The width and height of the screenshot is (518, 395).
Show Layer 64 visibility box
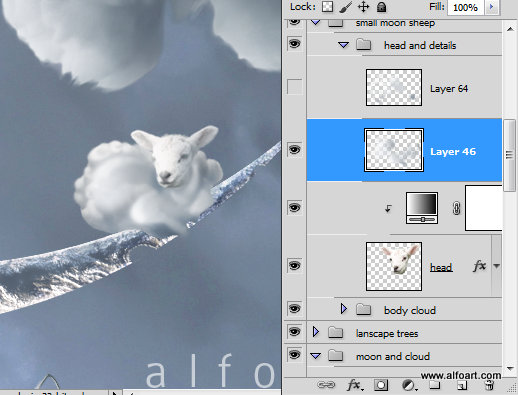point(294,87)
